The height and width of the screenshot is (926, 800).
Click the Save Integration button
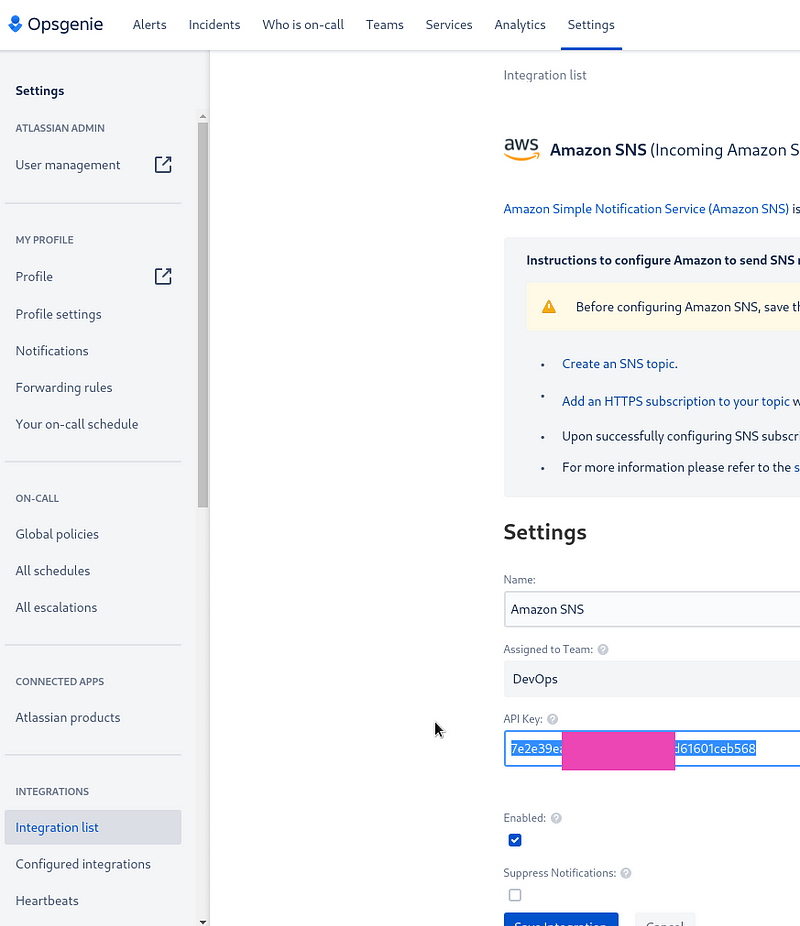(561, 920)
